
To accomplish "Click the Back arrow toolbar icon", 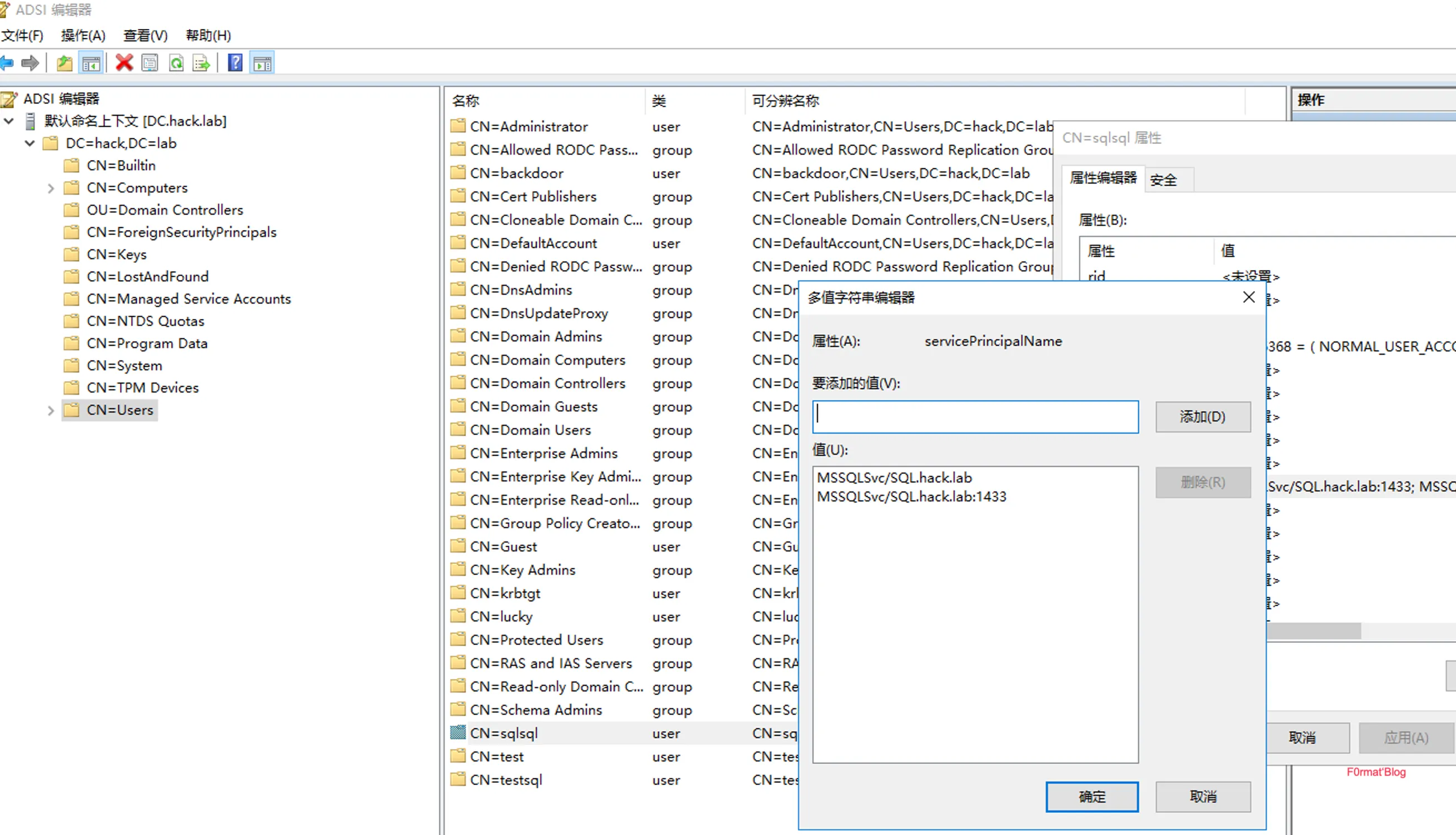I will 7,63.
